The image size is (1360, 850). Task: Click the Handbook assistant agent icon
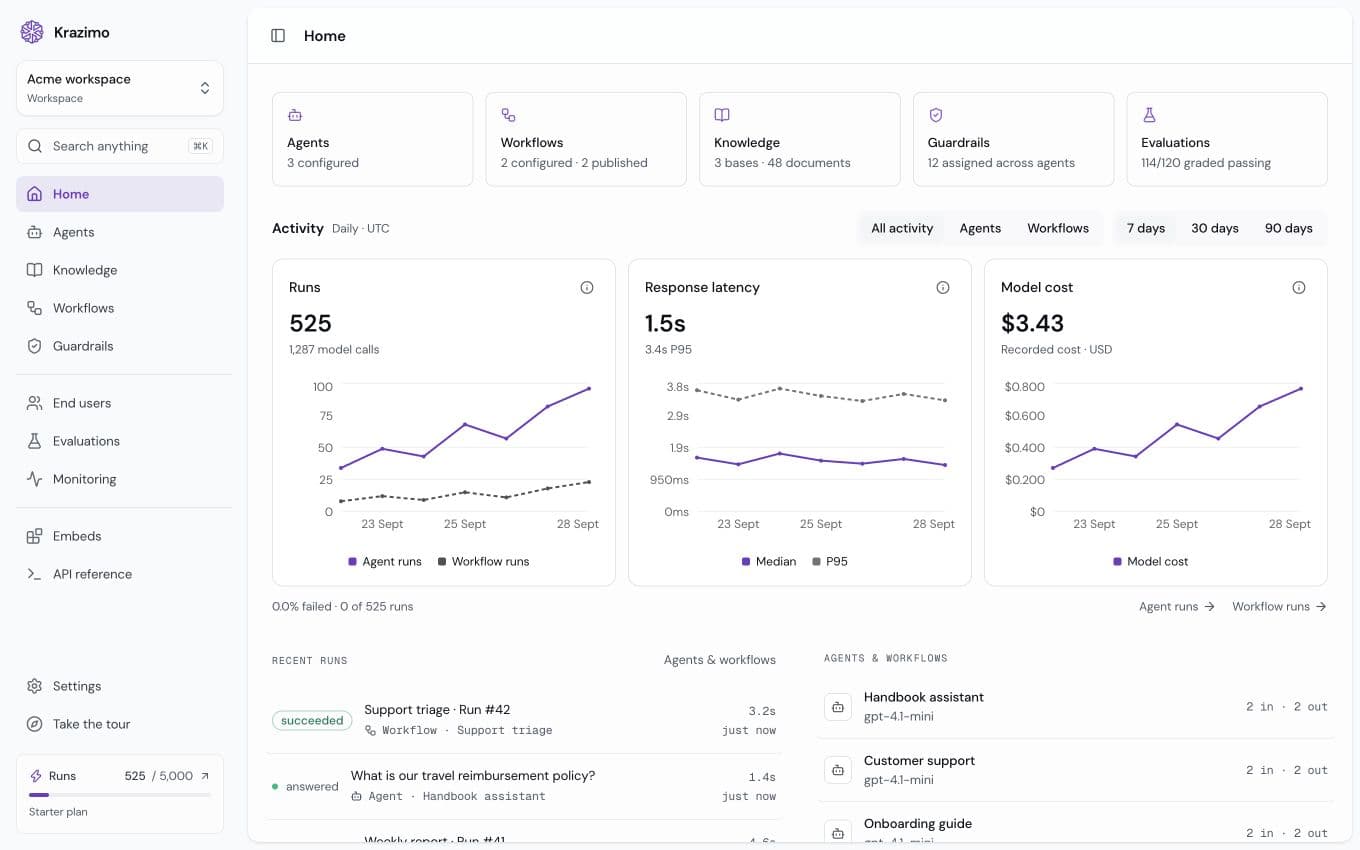837,706
